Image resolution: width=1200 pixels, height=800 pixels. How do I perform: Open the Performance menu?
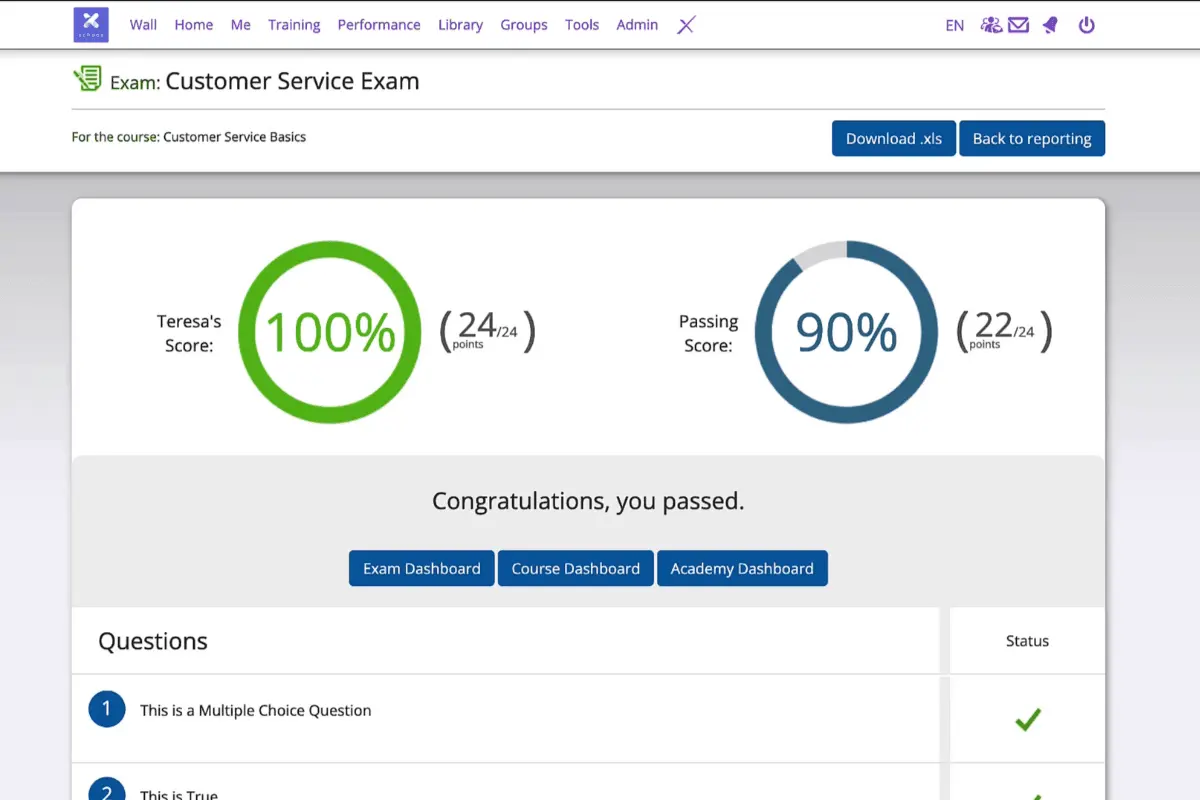379,25
